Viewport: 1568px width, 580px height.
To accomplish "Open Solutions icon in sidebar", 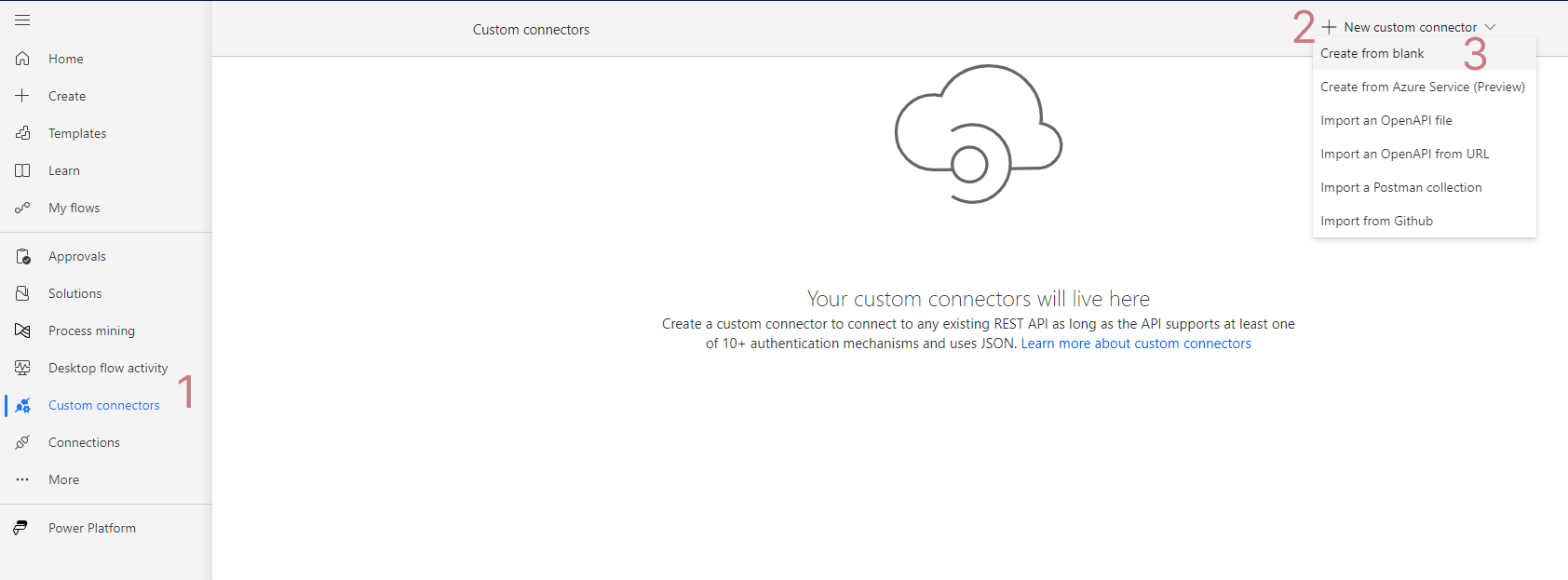I will click(22, 293).
